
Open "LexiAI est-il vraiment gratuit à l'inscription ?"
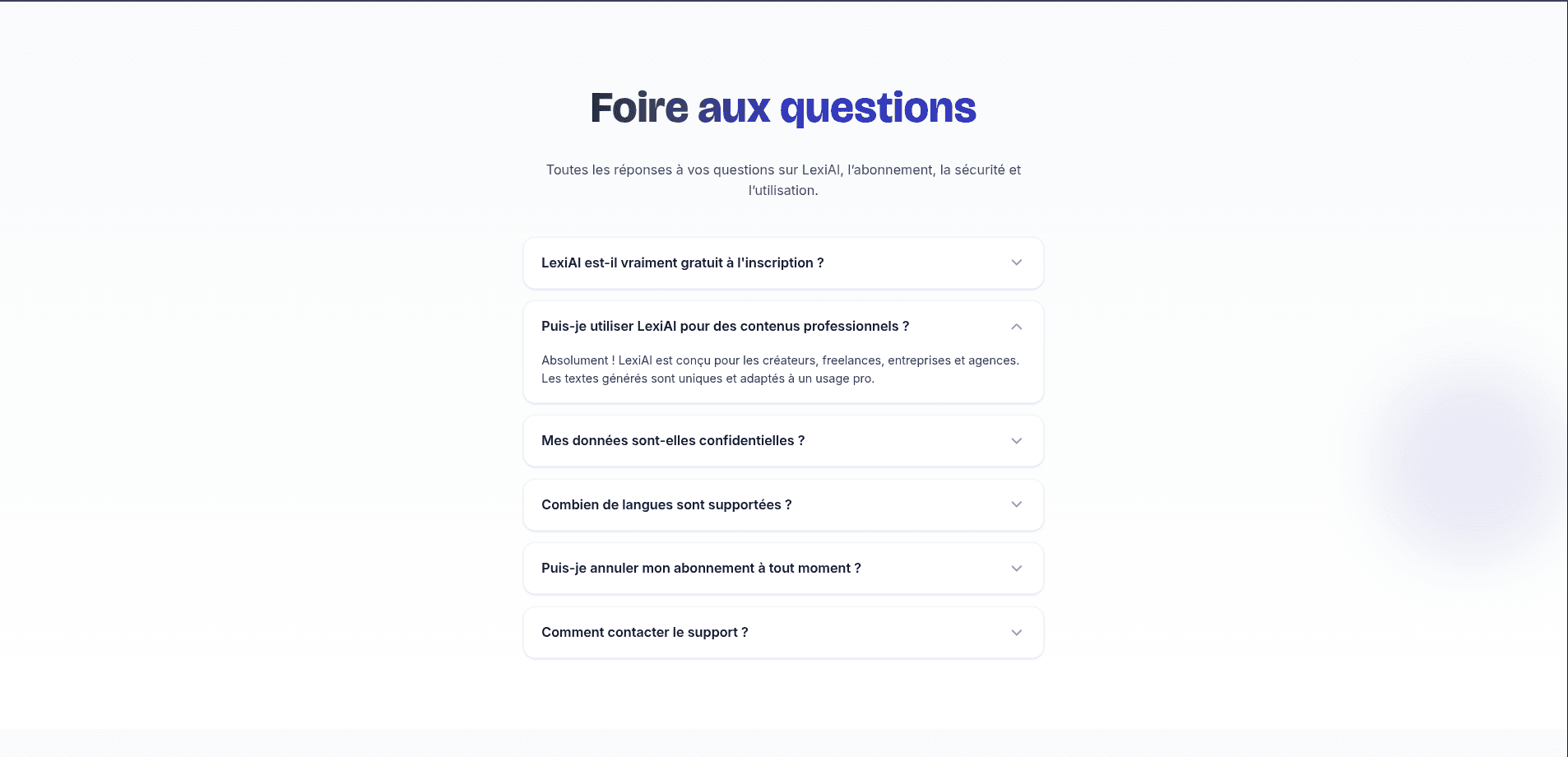click(x=682, y=263)
